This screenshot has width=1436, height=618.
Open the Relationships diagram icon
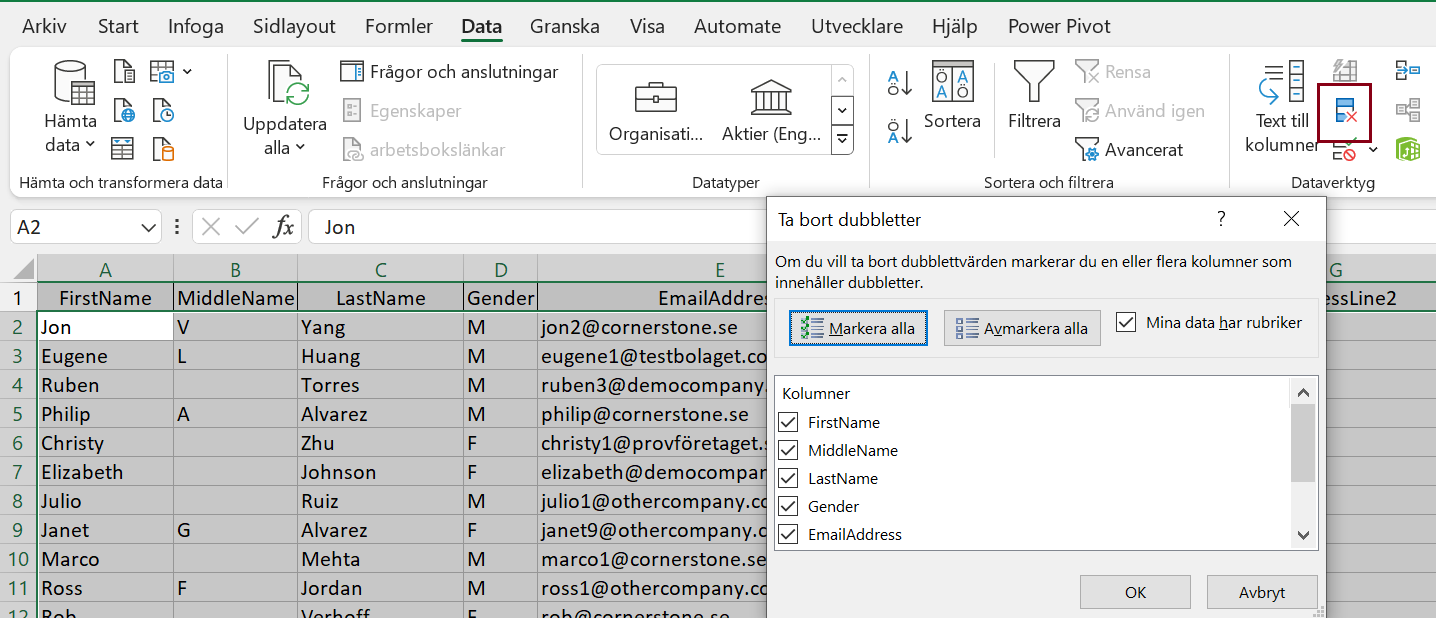click(1408, 108)
